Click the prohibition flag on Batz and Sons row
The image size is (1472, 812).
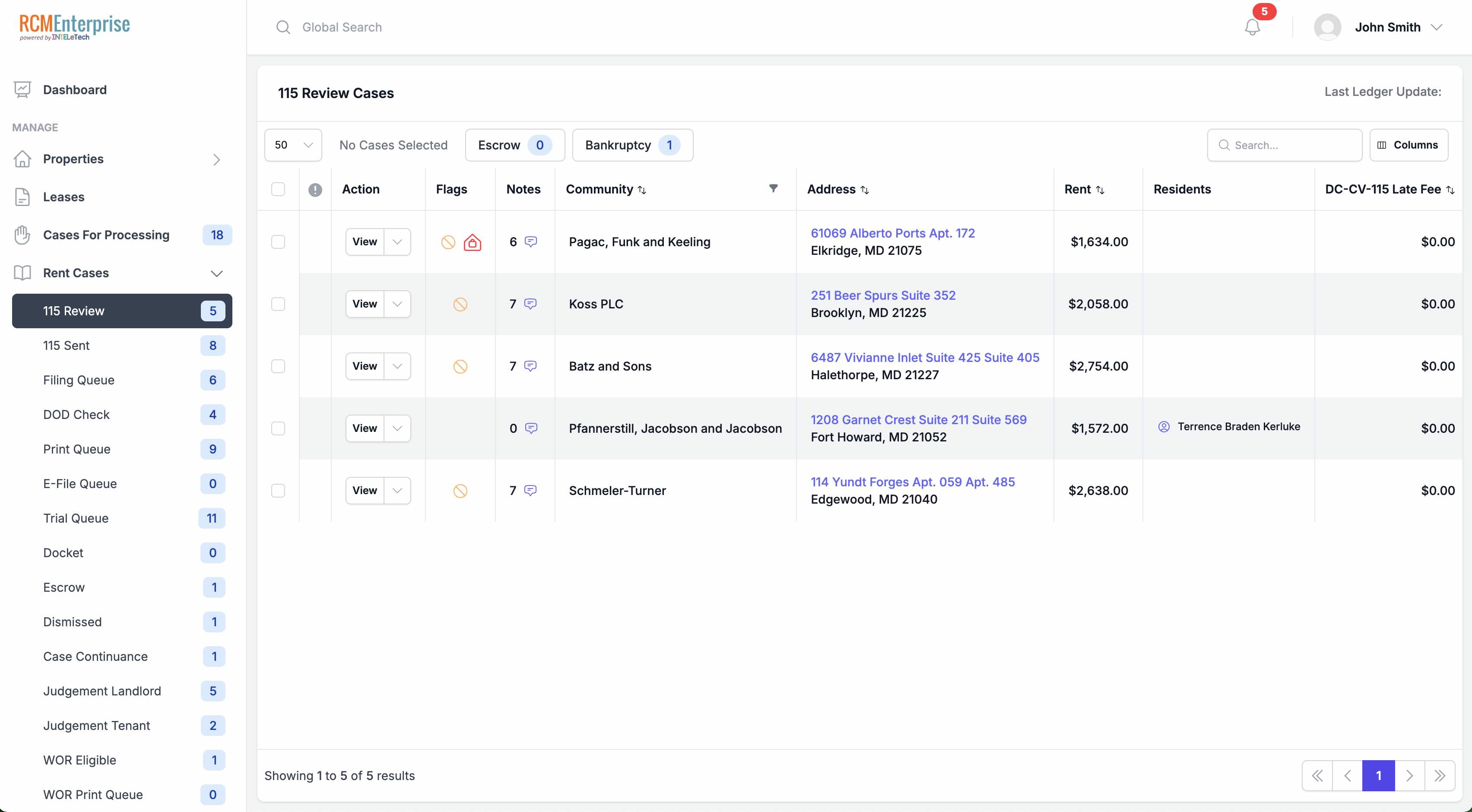click(460, 366)
